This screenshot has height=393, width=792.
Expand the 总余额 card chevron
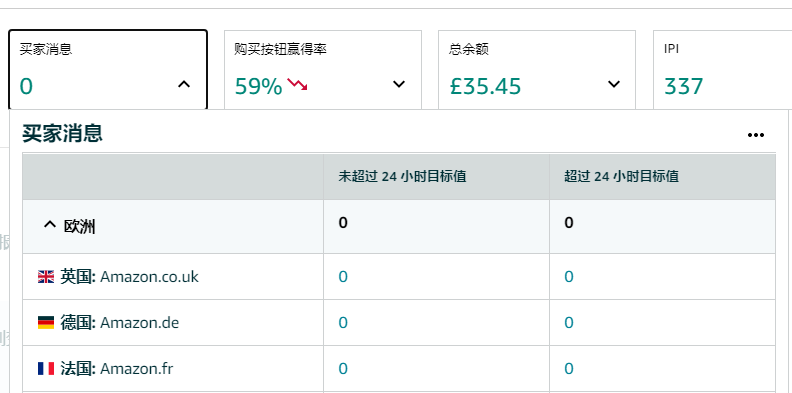point(614,84)
